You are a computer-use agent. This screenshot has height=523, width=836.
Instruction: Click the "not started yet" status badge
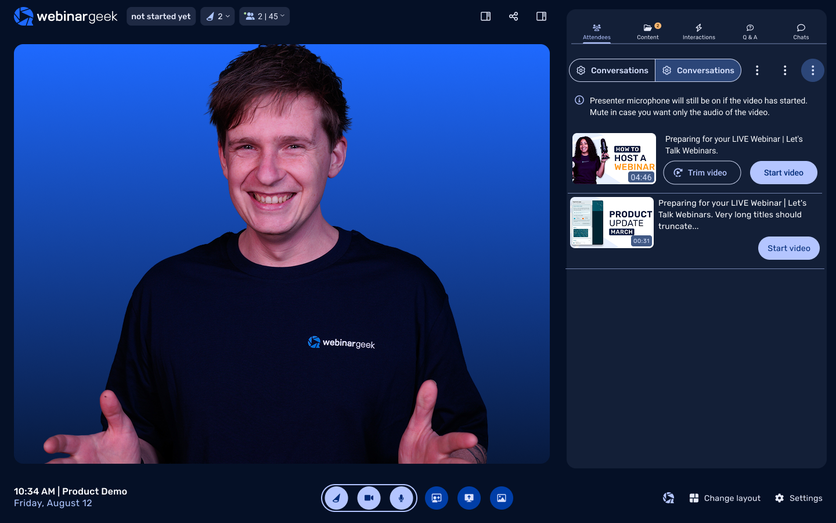(160, 17)
